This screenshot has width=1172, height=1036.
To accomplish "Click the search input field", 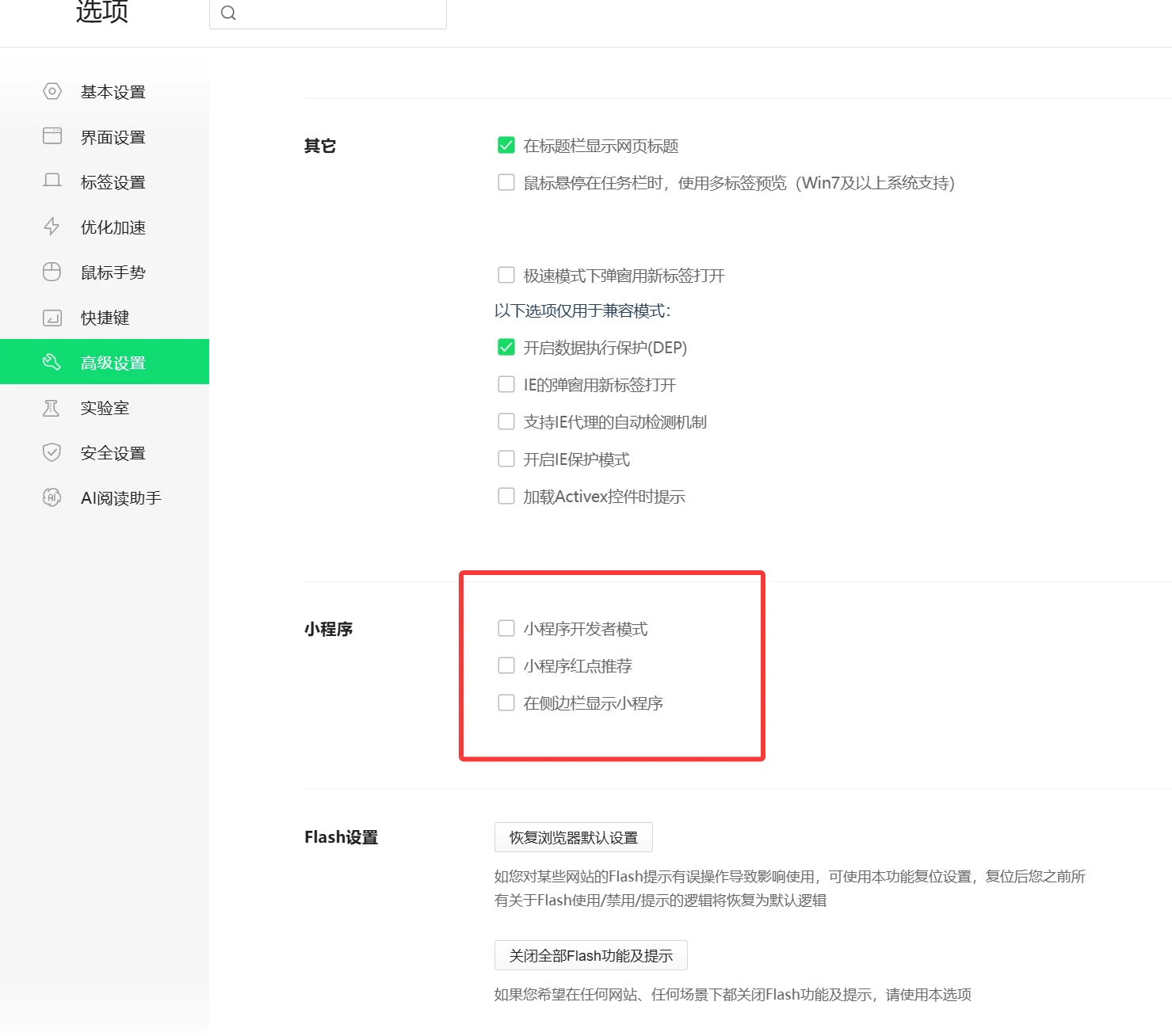I will (328, 13).
